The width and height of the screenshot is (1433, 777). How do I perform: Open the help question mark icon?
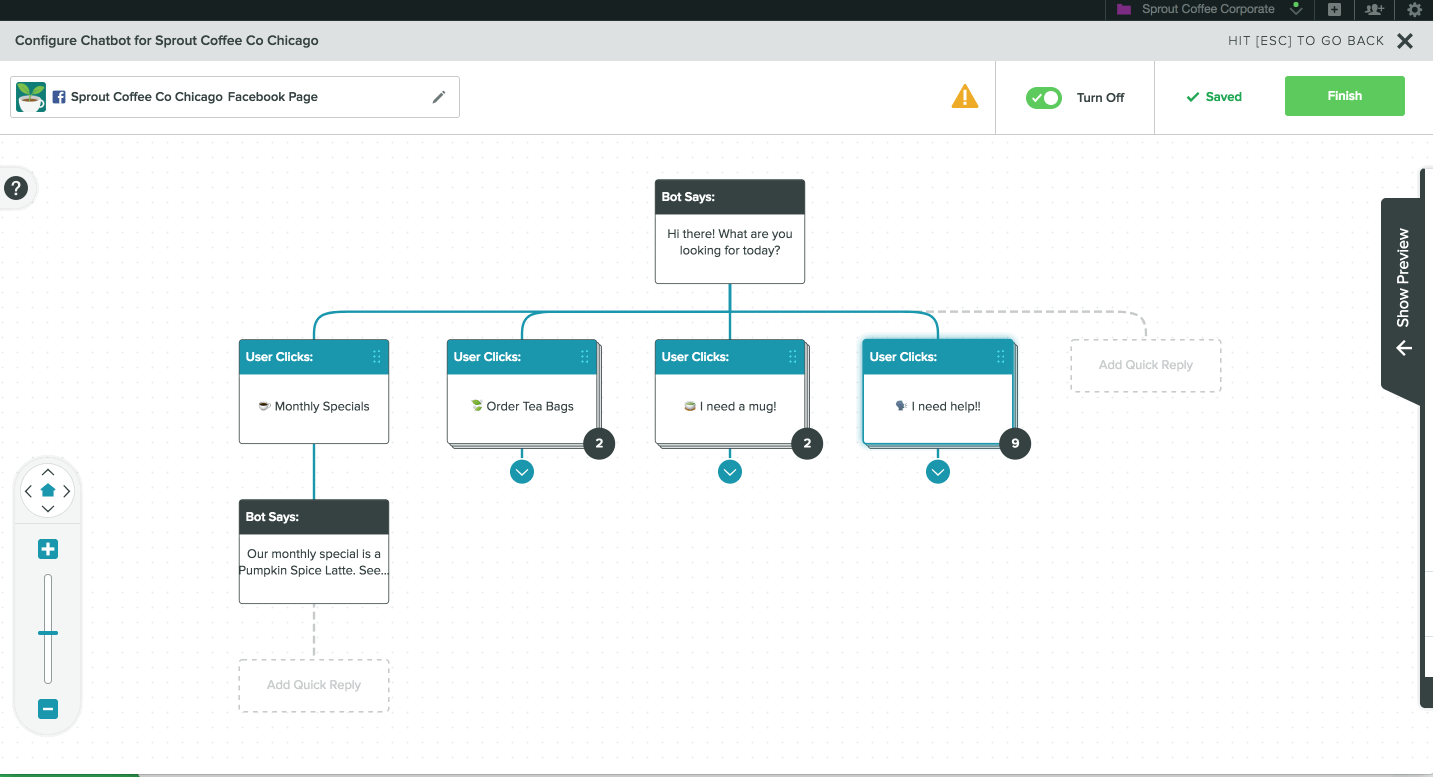point(16,188)
